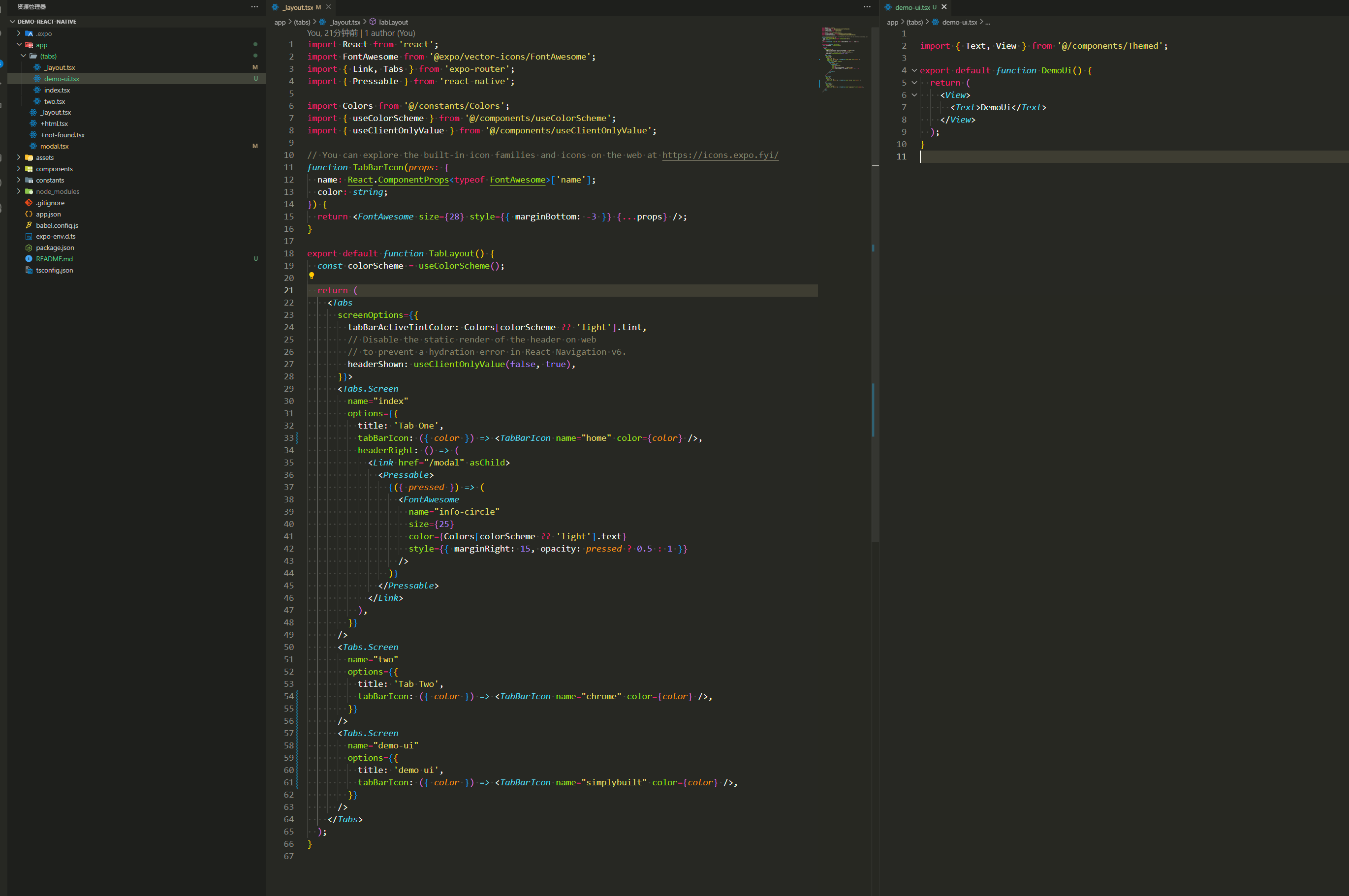This screenshot has width=1349, height=896.
Task: Click TabLayout in the breadcrumb
Action: point(393,22)
